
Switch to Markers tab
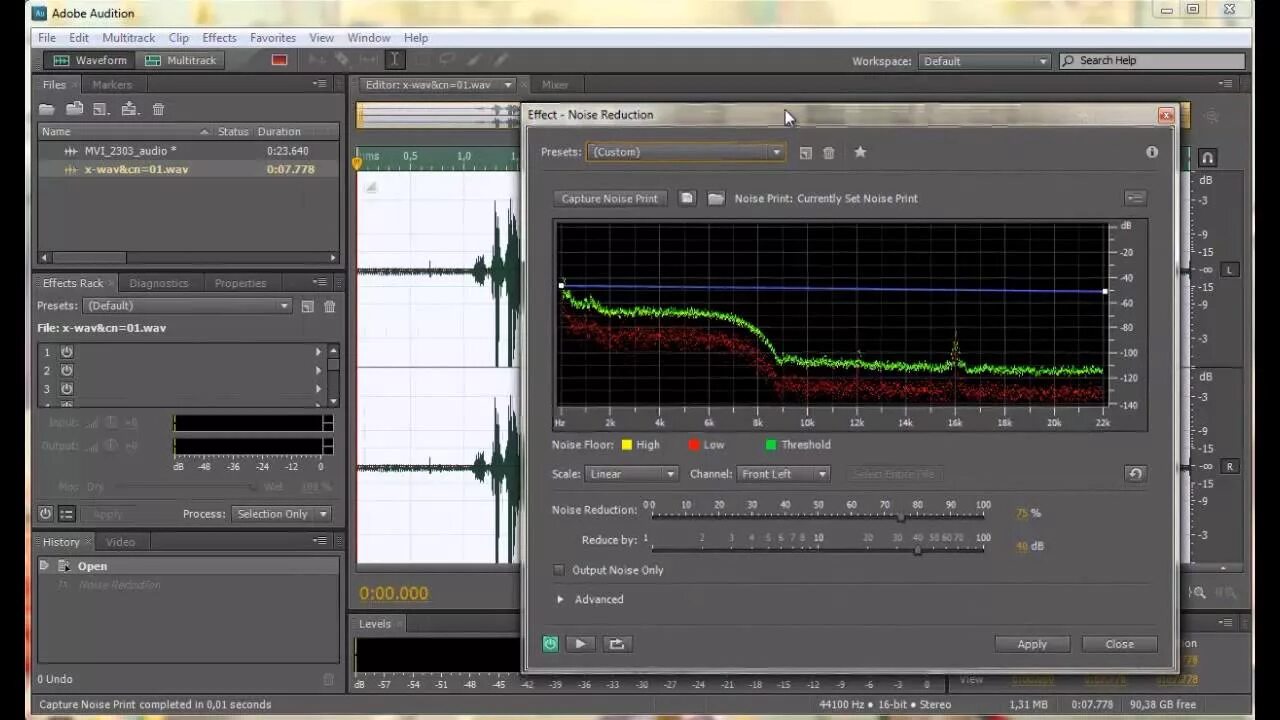click(112, 85)
